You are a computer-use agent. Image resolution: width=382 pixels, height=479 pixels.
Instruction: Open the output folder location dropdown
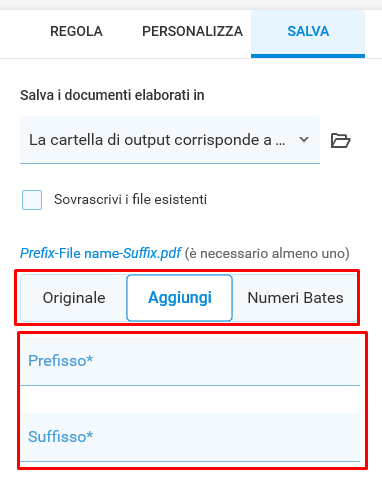tap(170, 140)
